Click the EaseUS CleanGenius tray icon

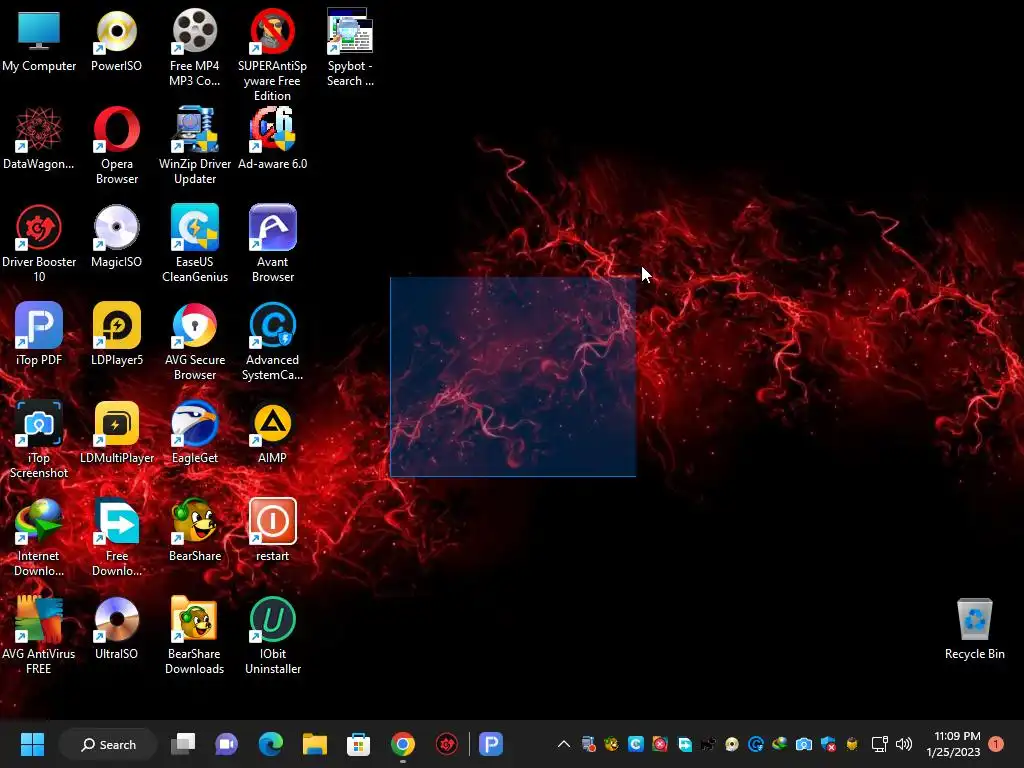pos(635,744)
